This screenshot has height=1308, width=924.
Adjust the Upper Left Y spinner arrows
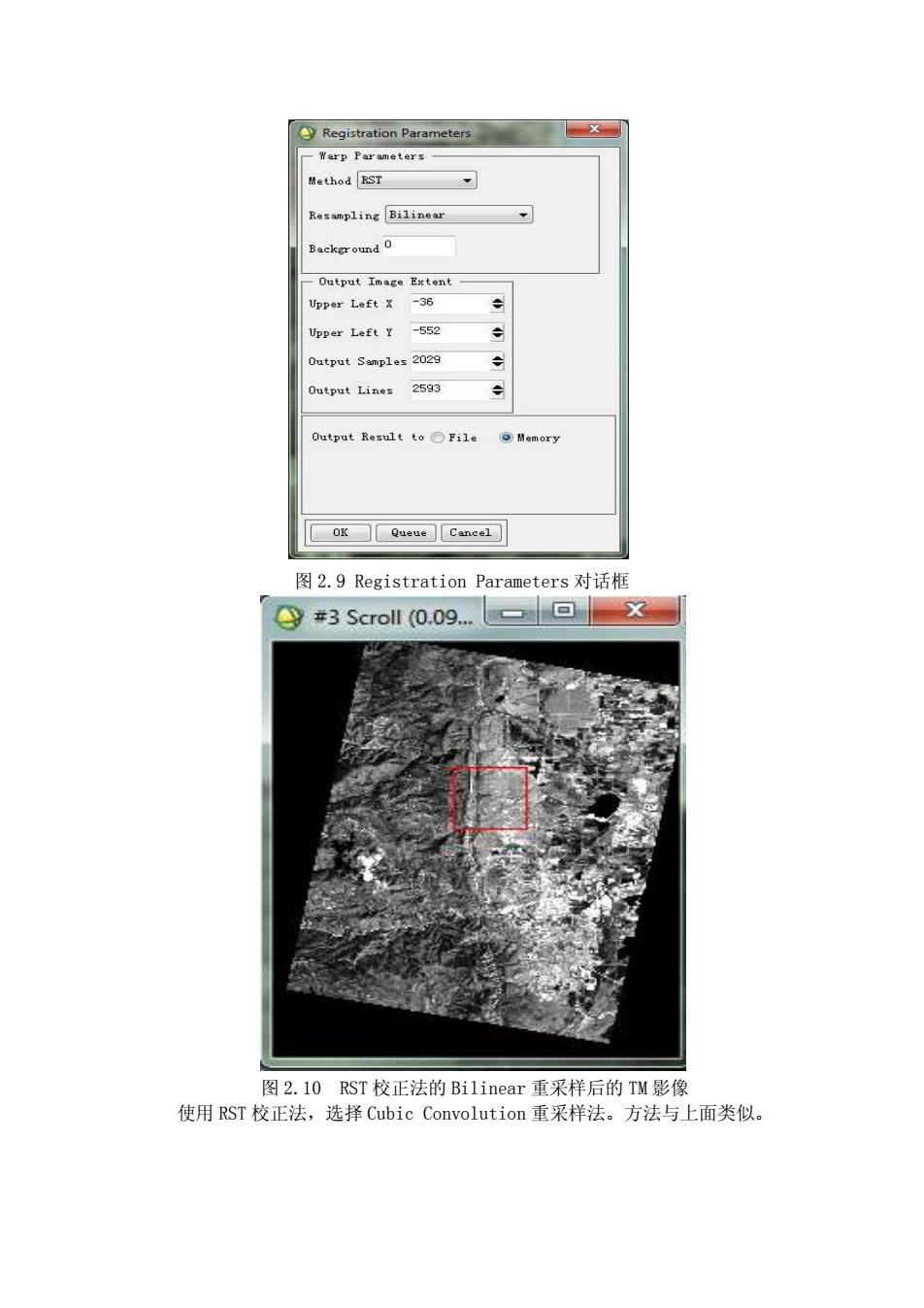click(497, 332)
